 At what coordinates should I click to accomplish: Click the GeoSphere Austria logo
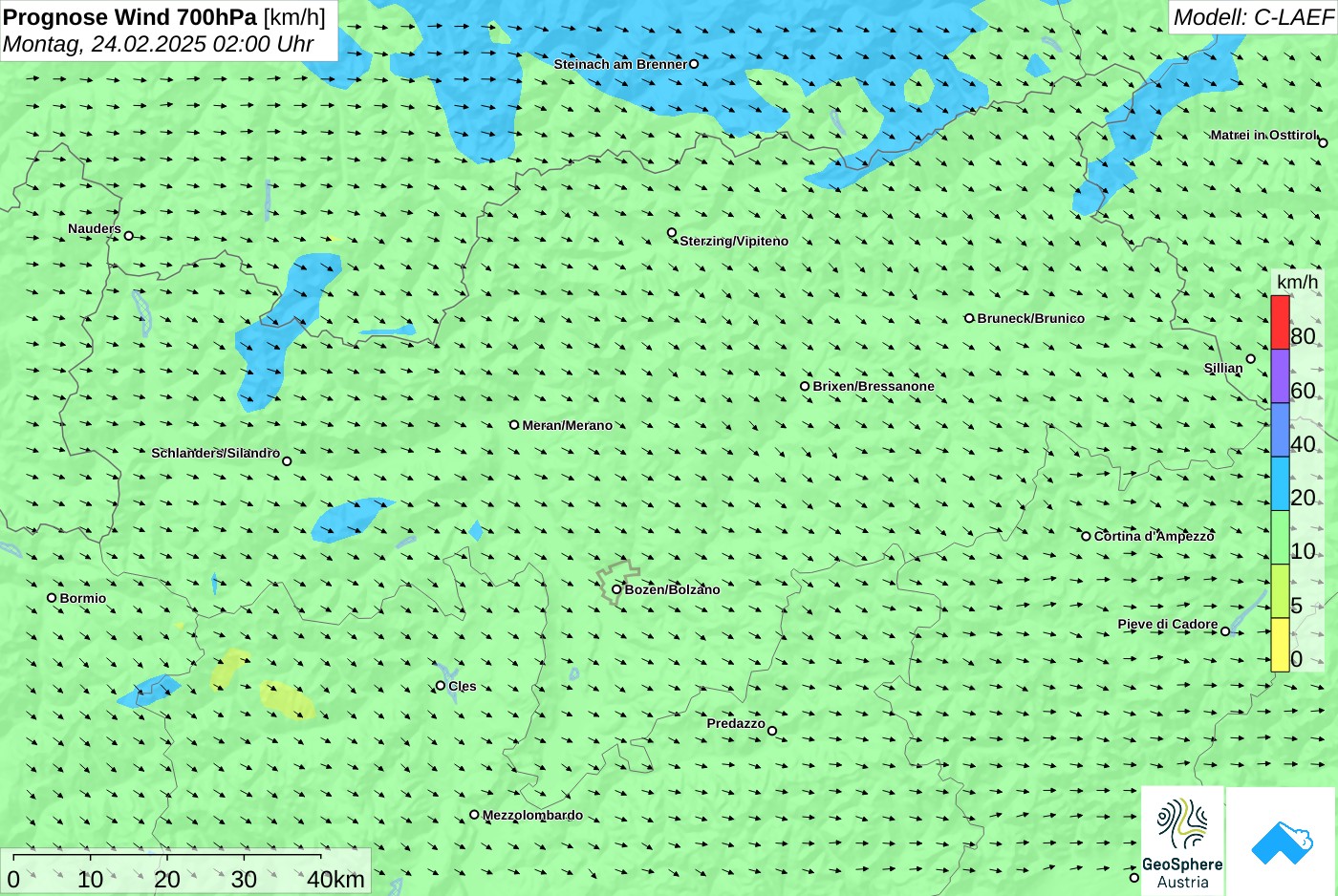tap(1182, 841)
